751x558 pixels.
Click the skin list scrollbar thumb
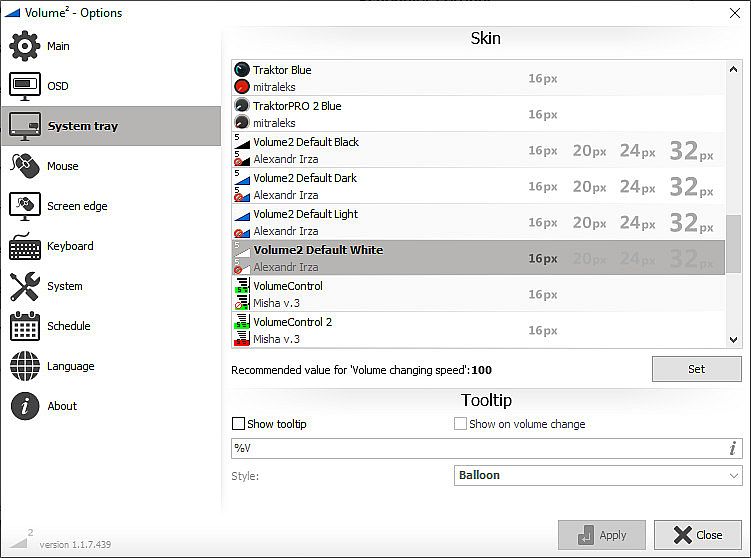point(733,244)
